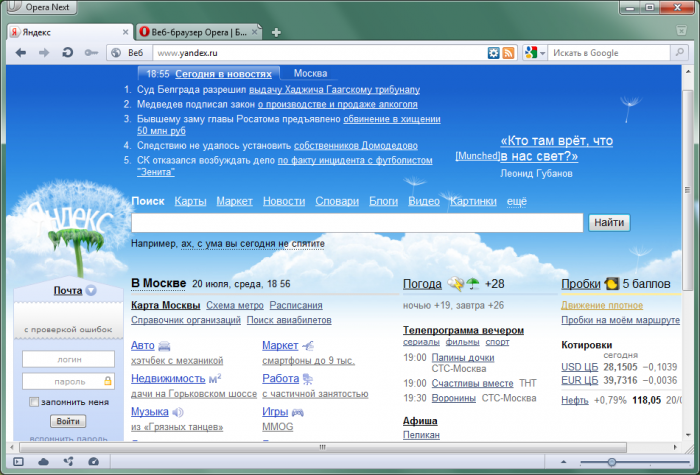
Task: Open the Новости service link
Action: pyautogui.click(x=284, y=201)
